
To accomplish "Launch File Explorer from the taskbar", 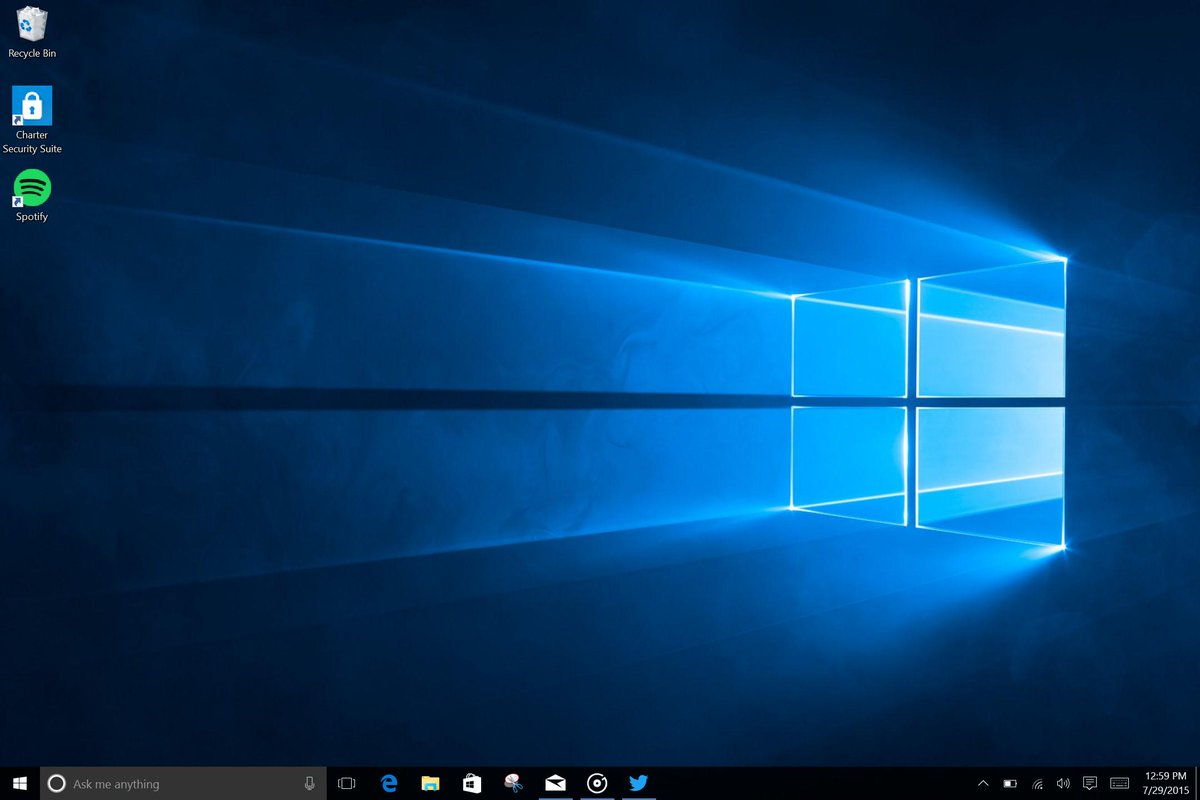I will coord(430,784).
